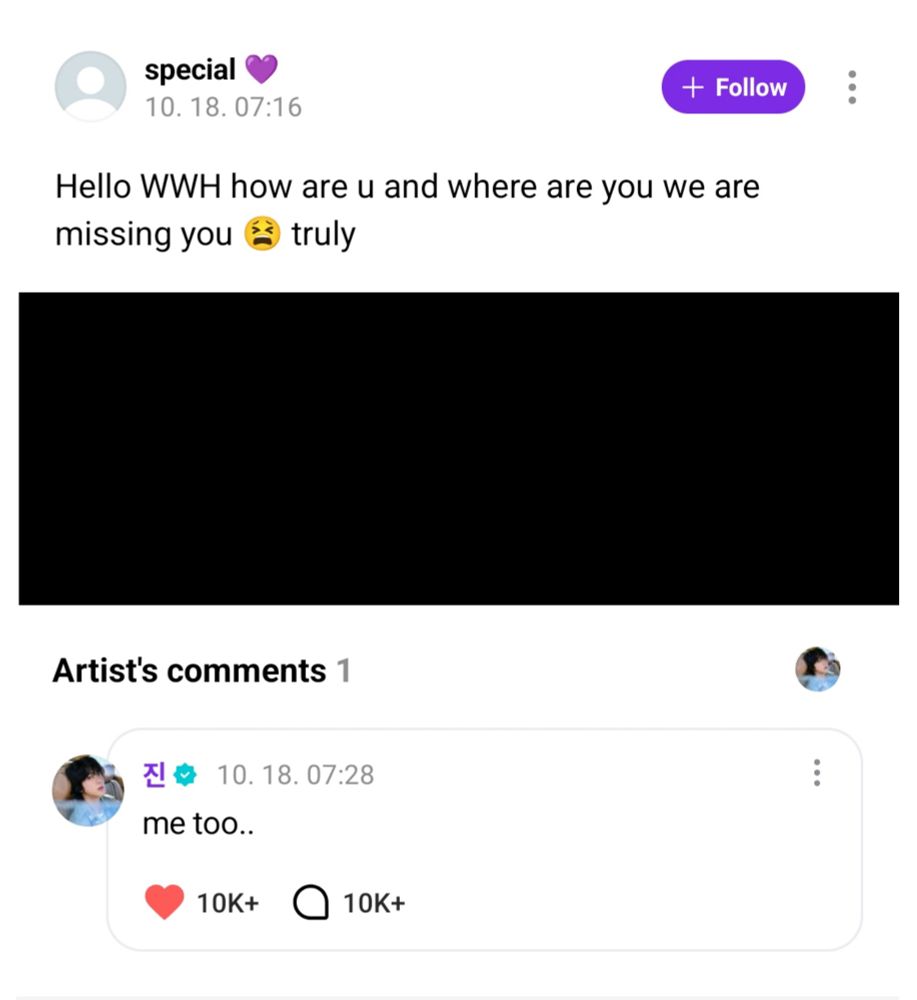This screenshot has height=1000, width=917.
Task: Open the username "special" profile link
Action: [x=190, y=70]
